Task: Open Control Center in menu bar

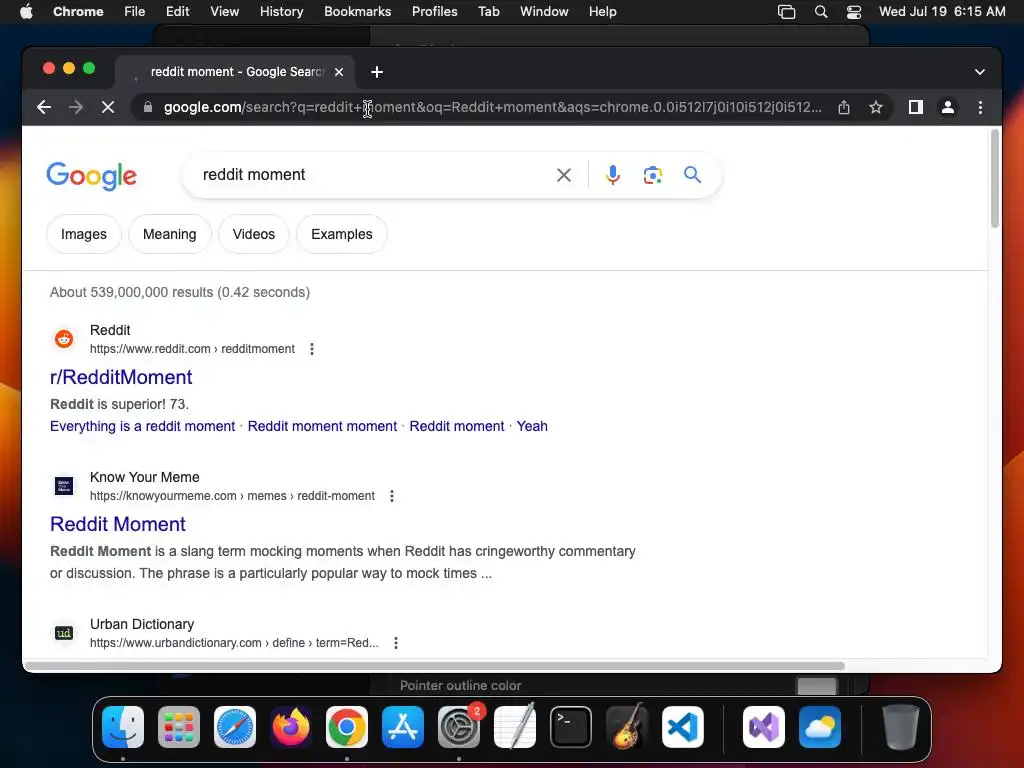Action: tap(854, 11)
